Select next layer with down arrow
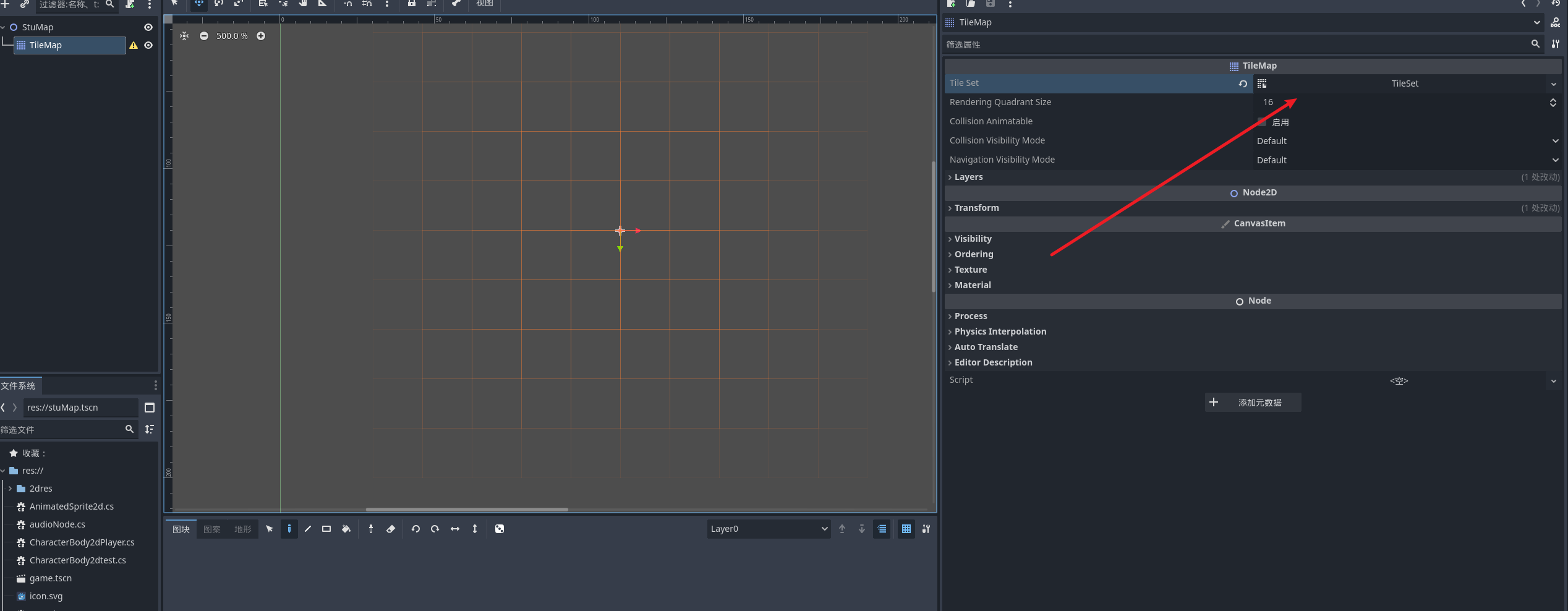 (x=862, y=529)
